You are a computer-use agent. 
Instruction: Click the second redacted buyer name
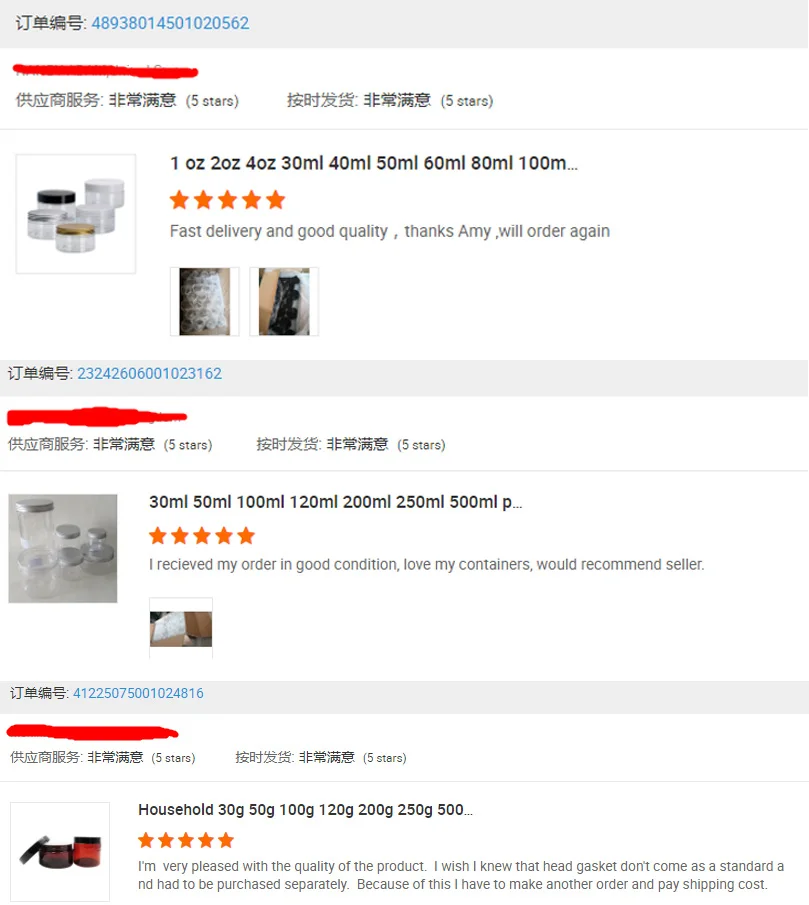point(97,417)
